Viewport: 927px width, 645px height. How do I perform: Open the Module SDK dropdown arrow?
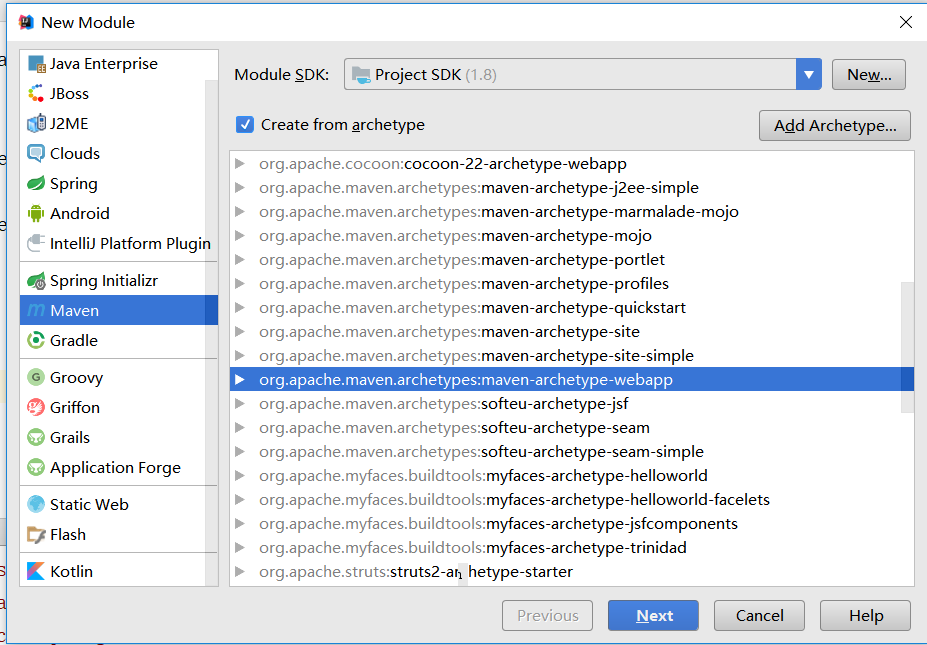pos(808,74)
